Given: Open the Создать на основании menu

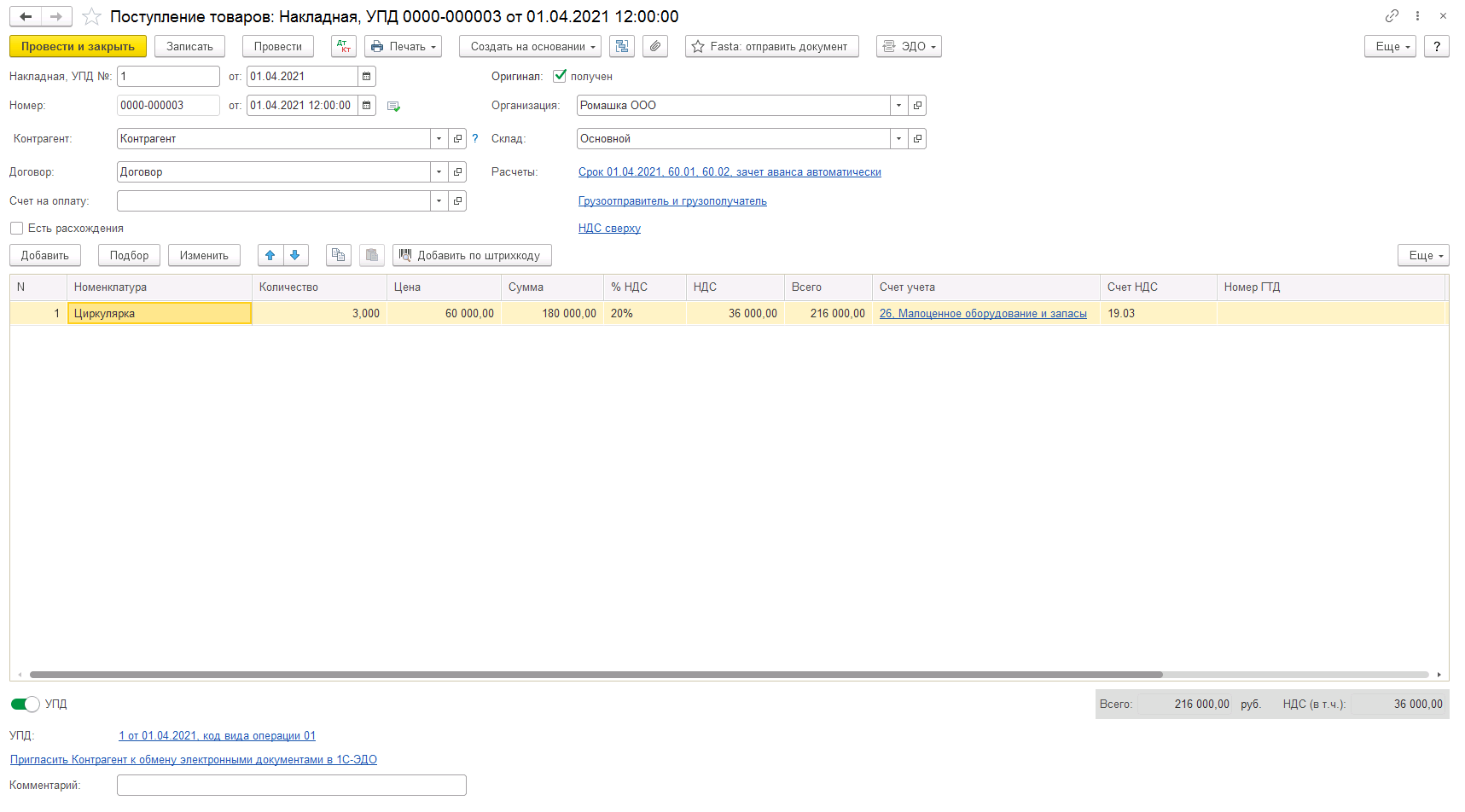Looking at the screenshot, I should (x=530, y=46).
